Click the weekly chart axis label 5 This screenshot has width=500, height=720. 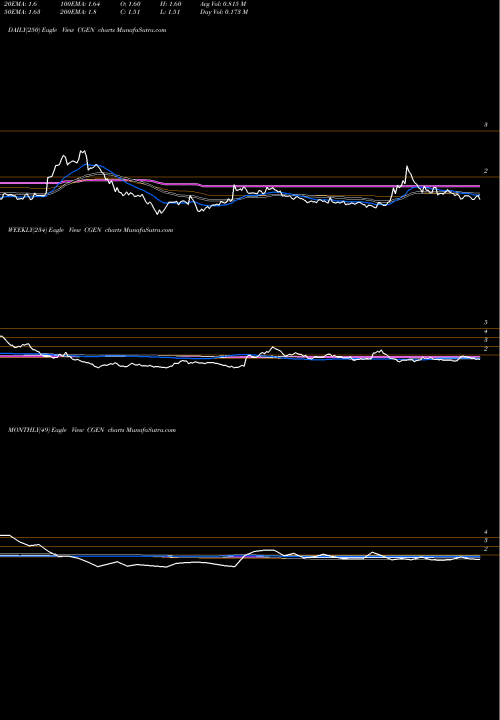485,322
